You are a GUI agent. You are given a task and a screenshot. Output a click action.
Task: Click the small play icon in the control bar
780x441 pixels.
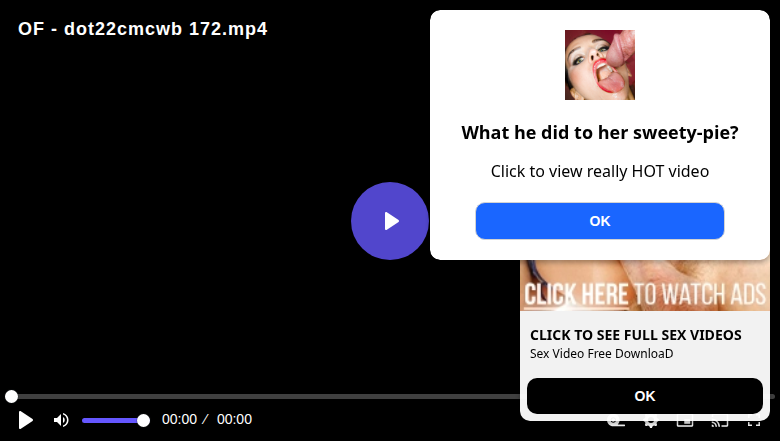point(25,420)
